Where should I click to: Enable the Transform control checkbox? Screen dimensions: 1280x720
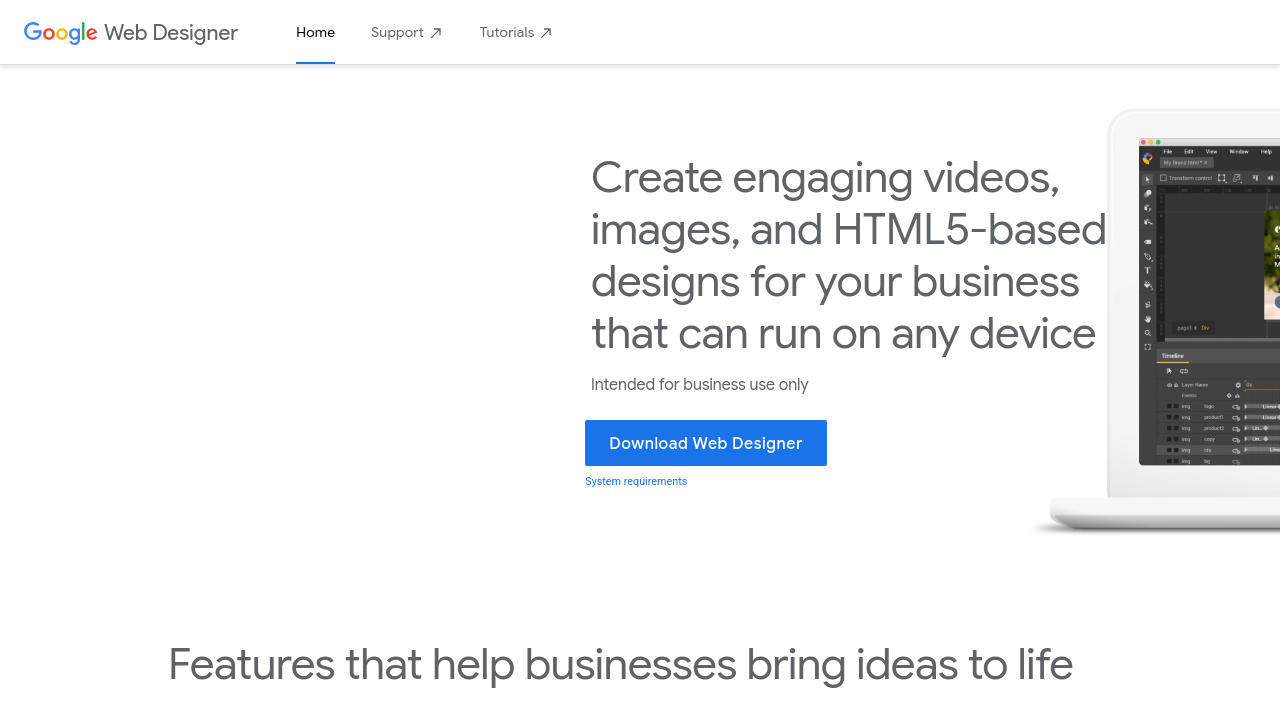1163,178
